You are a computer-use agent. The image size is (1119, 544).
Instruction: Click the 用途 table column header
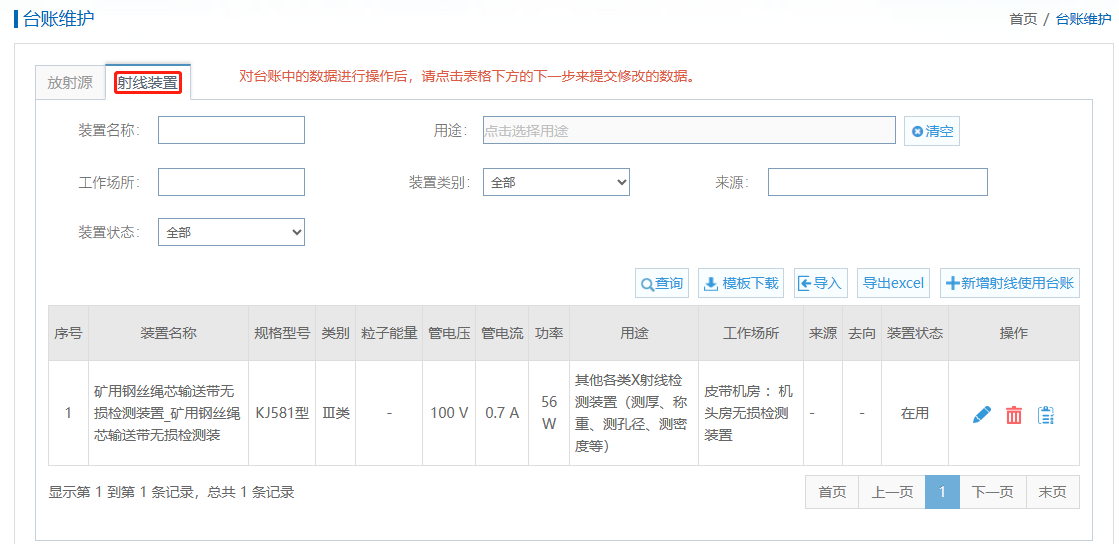coord(634,333)
